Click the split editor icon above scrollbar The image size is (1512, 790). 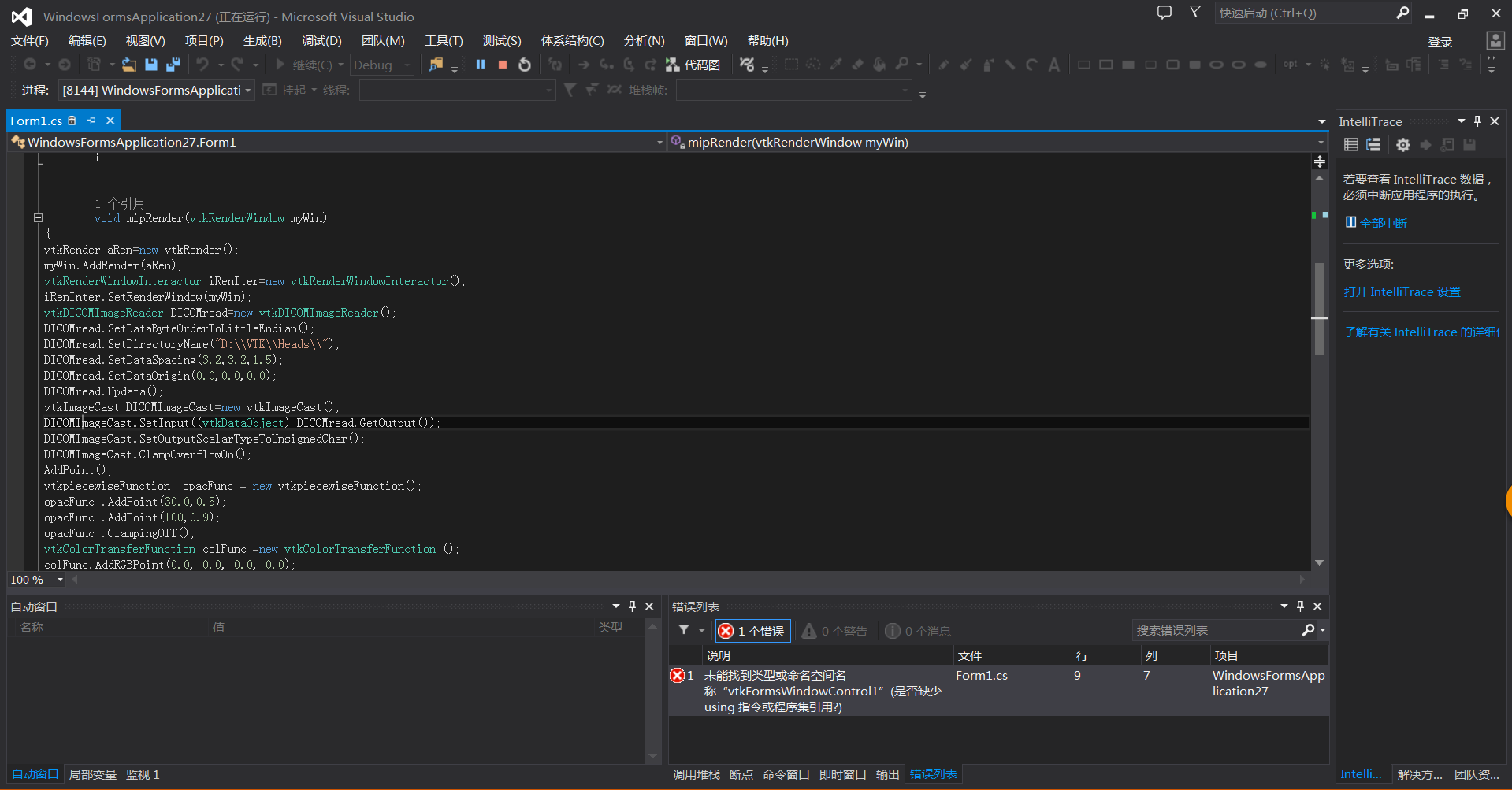1320,161
